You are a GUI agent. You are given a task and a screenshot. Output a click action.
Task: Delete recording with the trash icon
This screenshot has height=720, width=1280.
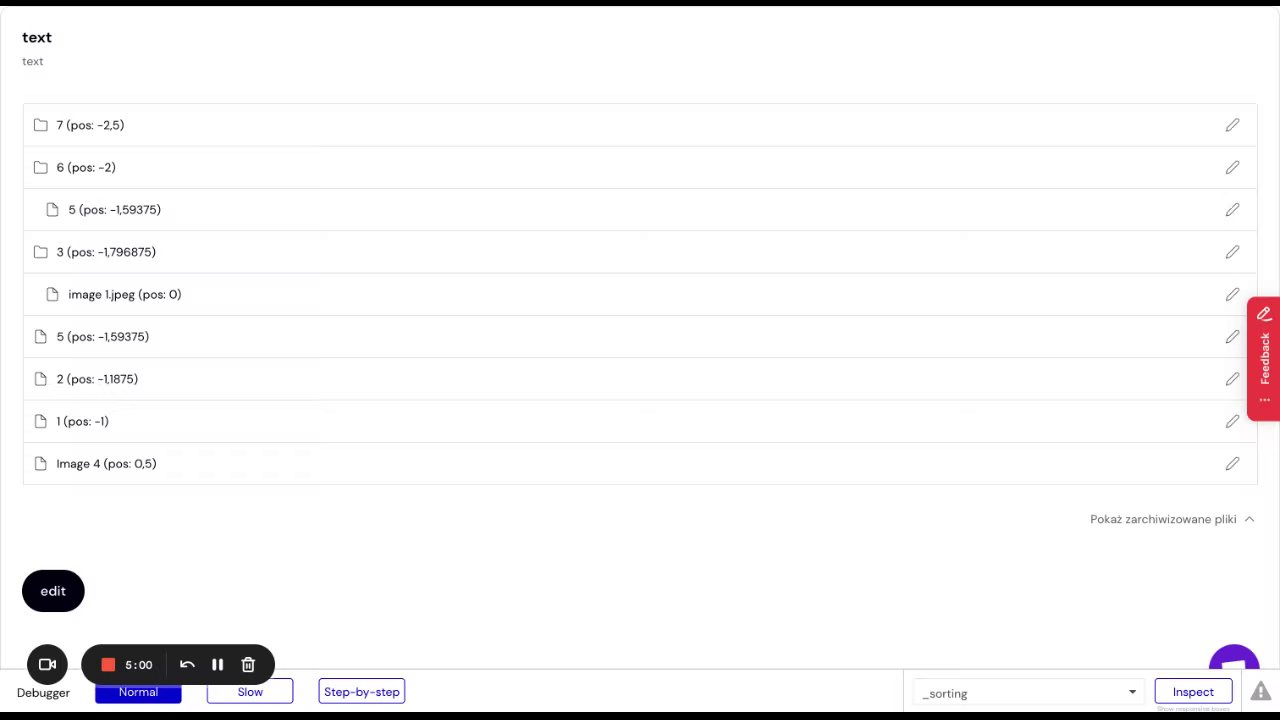tap(248, 665)
